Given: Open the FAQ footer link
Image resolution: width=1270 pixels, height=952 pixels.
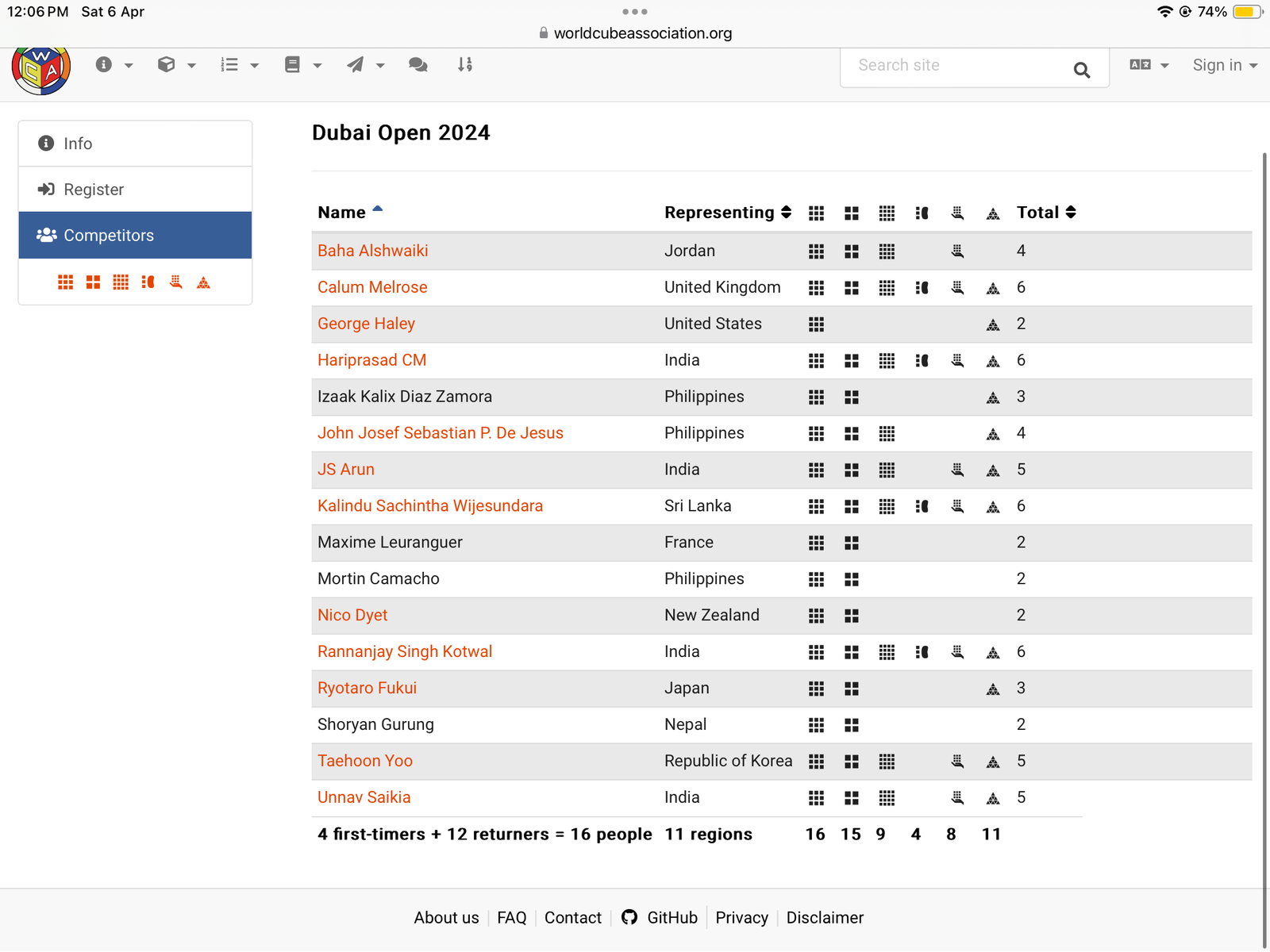Looking at the screenshot, I should pyautogui.click(x=512, y=918).
